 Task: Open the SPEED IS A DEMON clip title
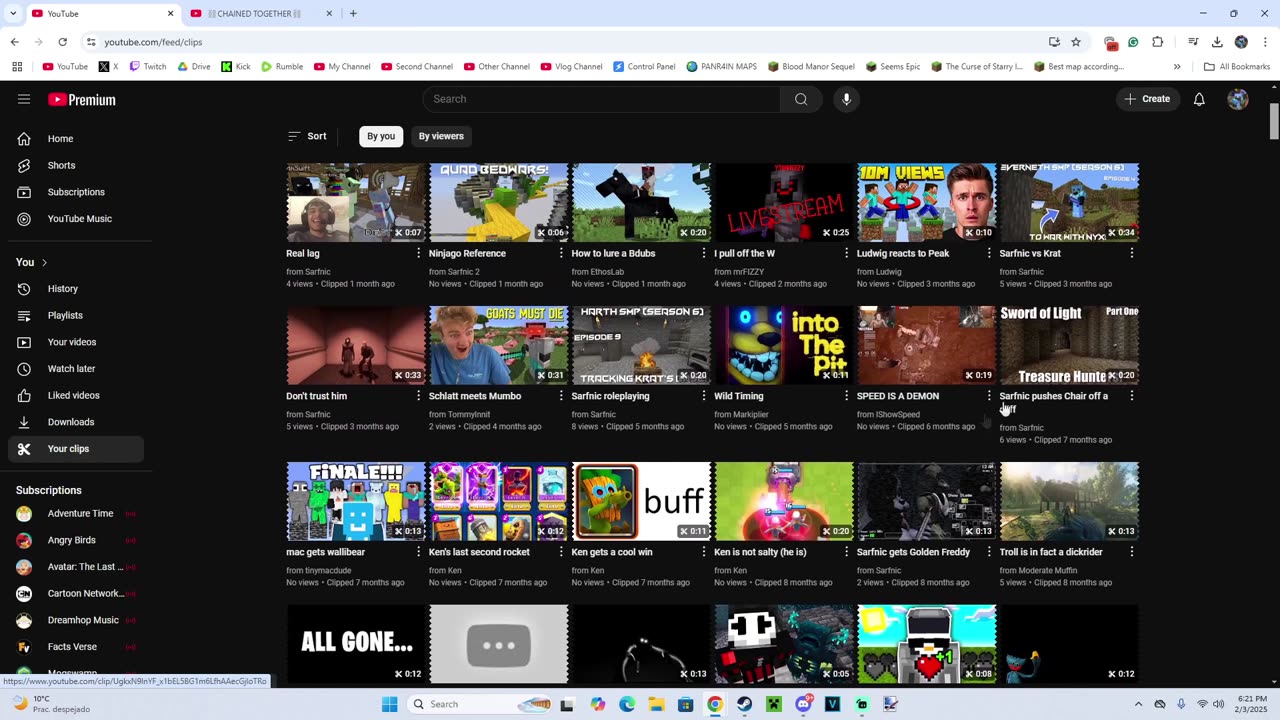898,396
